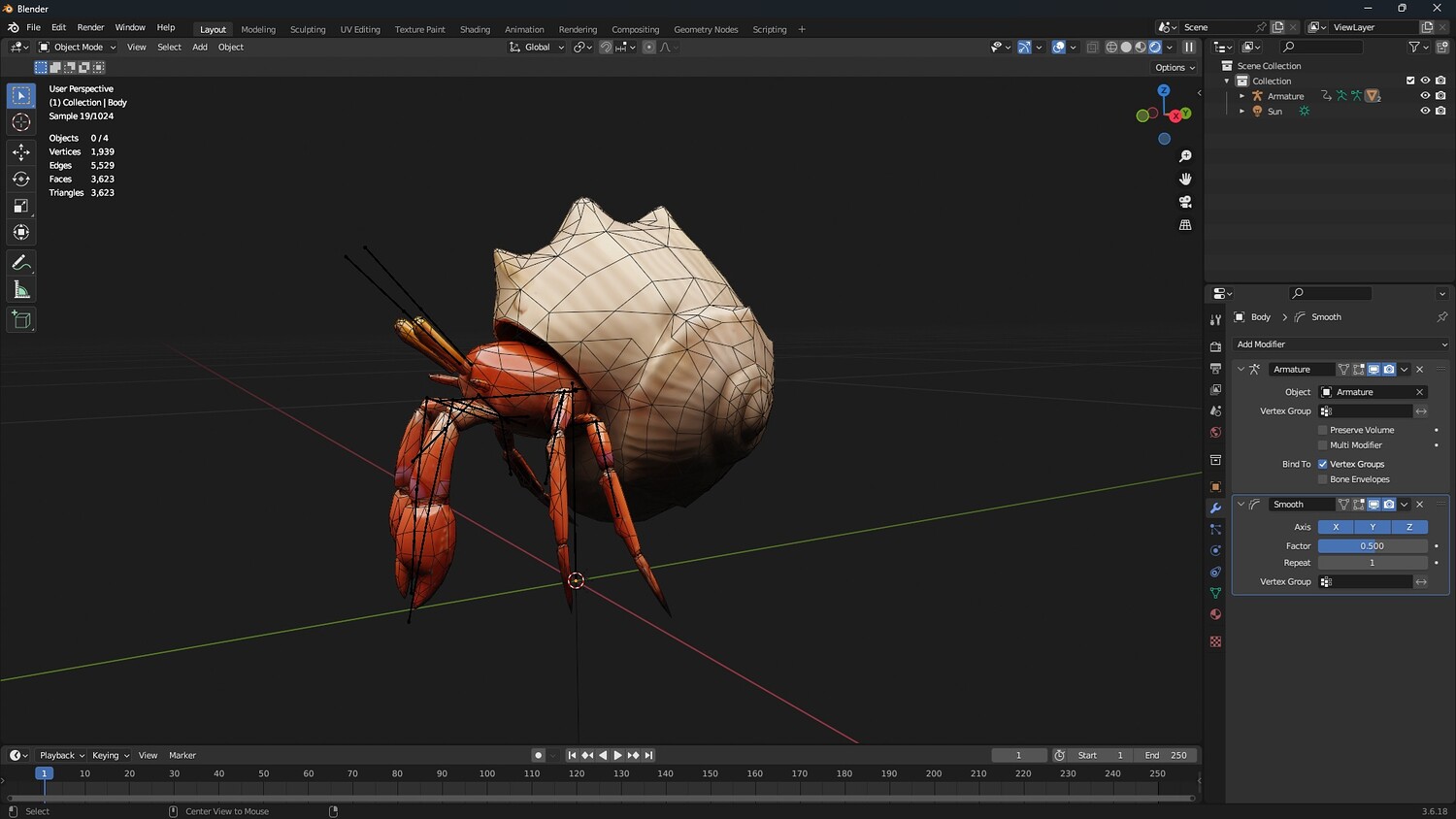
Task: Open the Modifier properties wrench tab
Action: [1215, 508]
